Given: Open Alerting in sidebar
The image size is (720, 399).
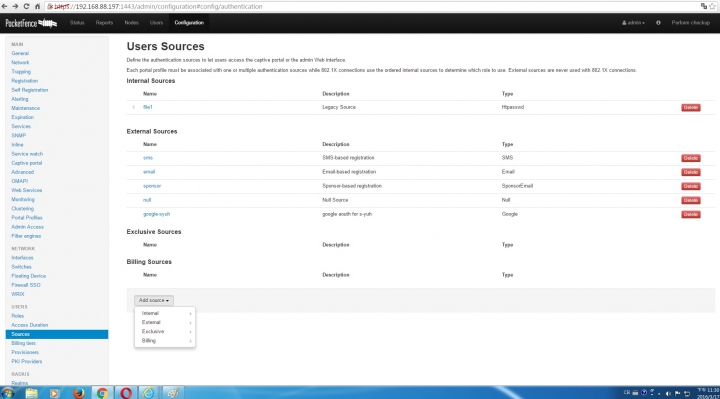Looking at the screenshot, I should [x=20, y=99].
